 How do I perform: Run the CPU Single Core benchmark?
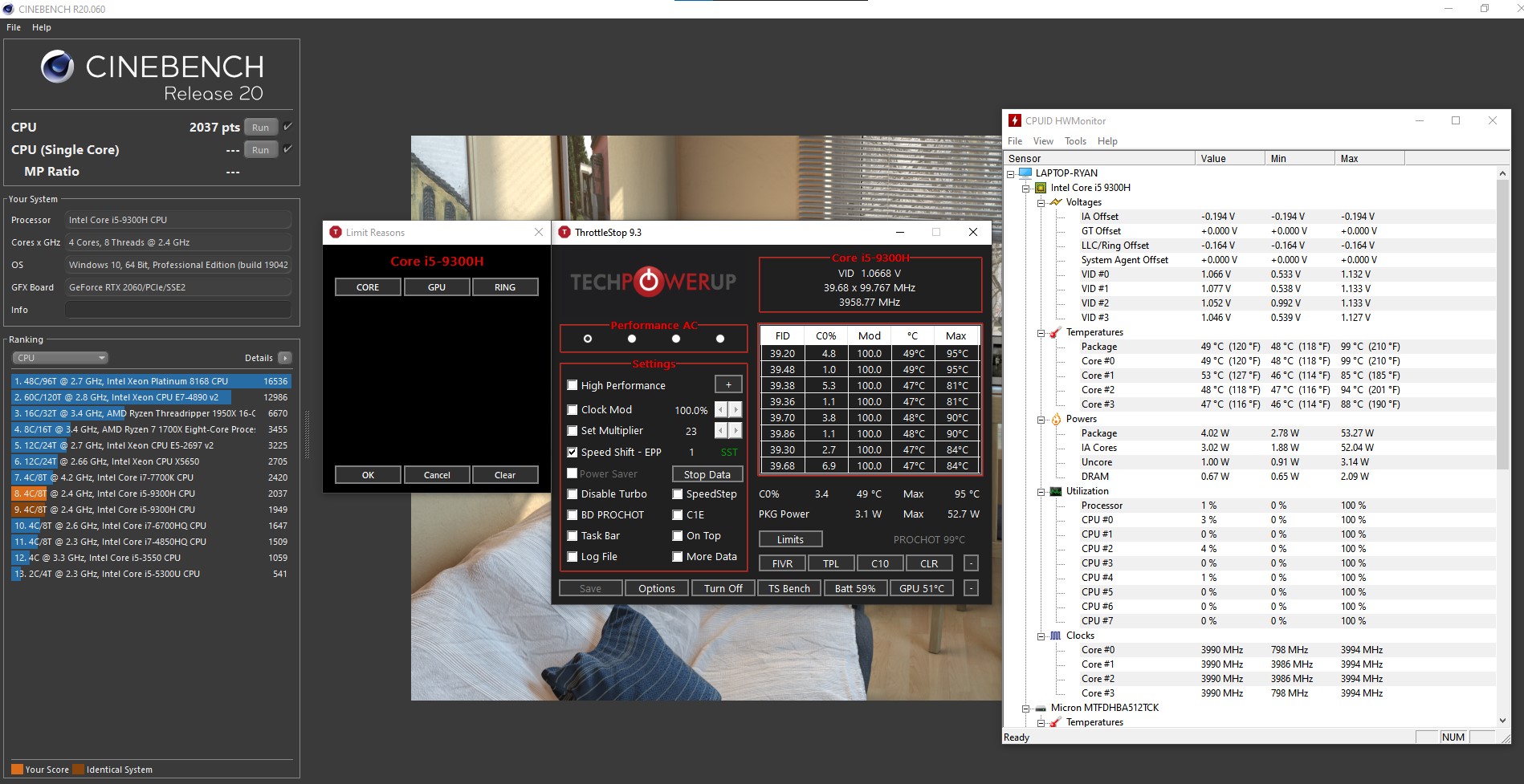tap(261, 149)
